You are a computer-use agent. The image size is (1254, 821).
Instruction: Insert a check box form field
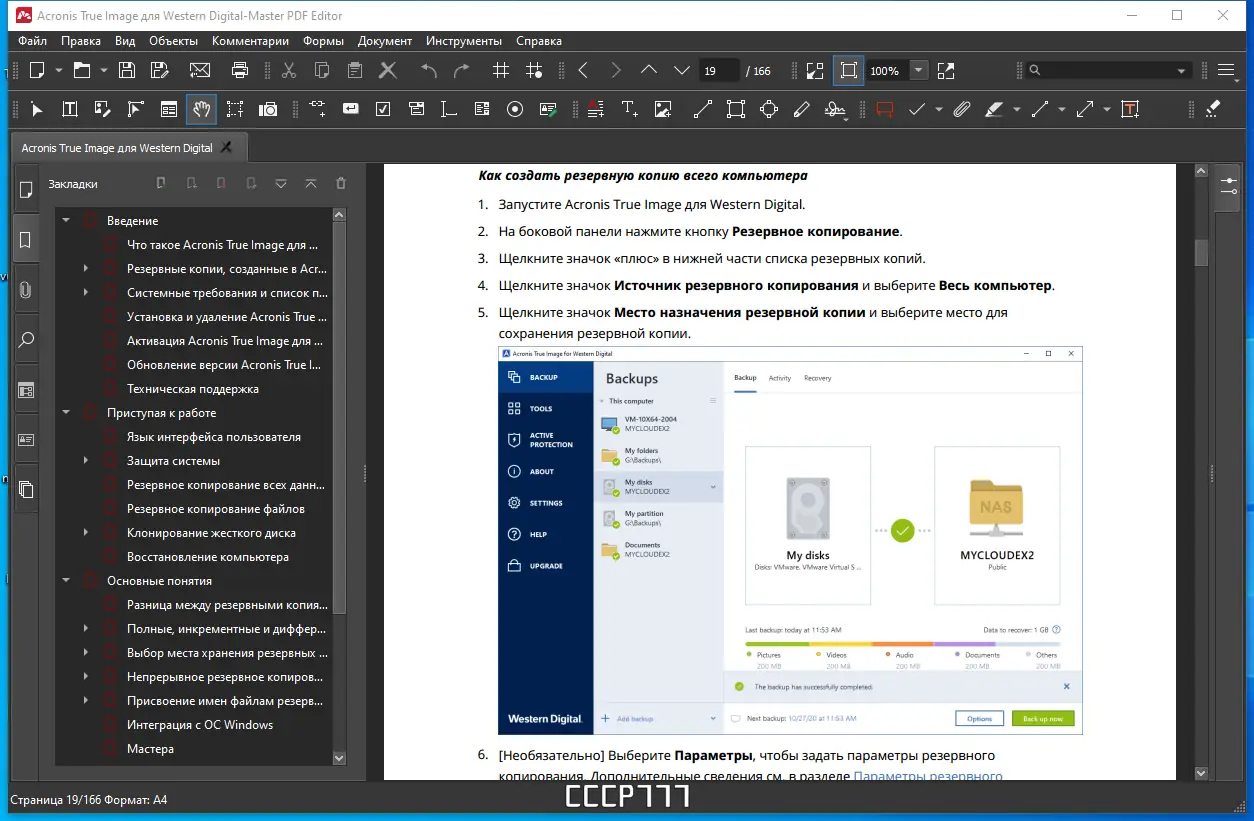click(383, 109)
